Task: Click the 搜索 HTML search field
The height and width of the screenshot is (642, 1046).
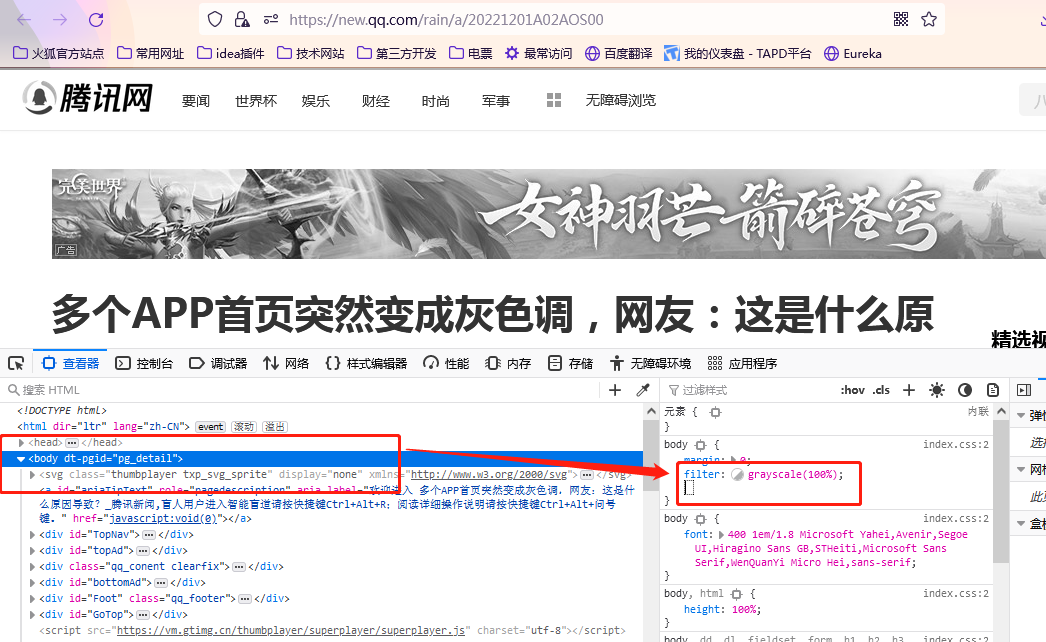Action: 300,390
